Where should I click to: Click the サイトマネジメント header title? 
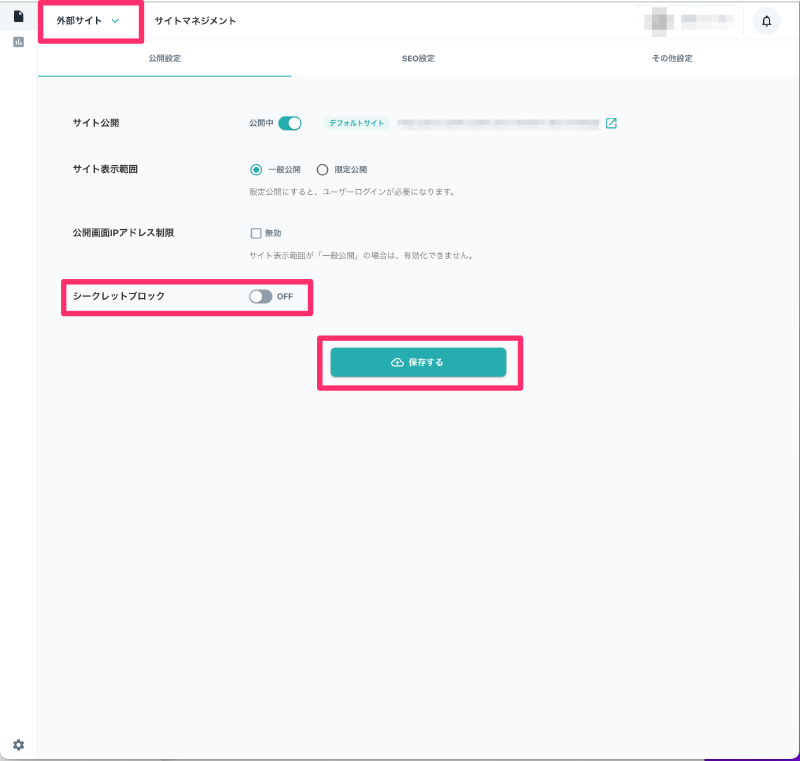[x=195, y=21]
